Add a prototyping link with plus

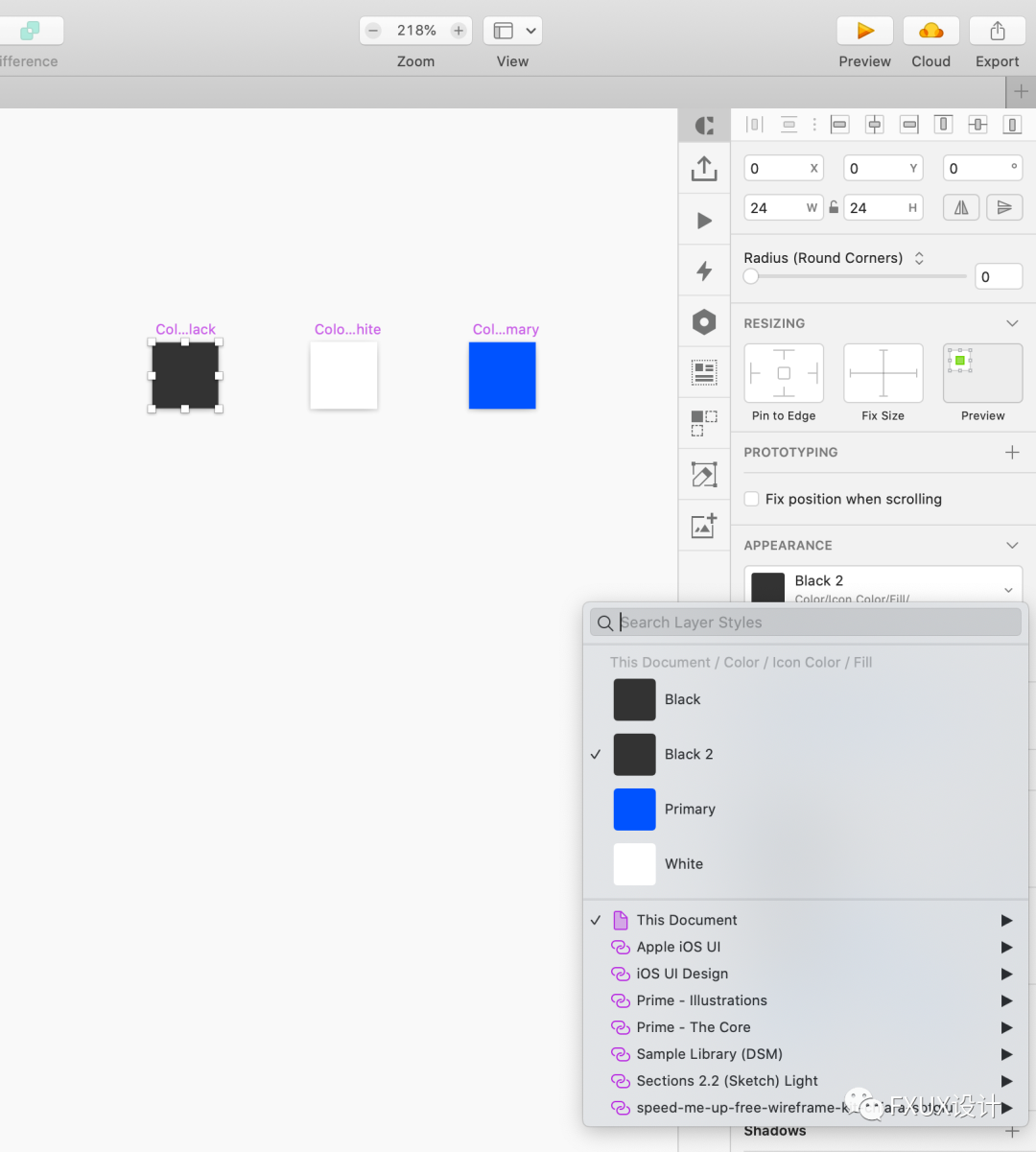(x=1012, y=452)
